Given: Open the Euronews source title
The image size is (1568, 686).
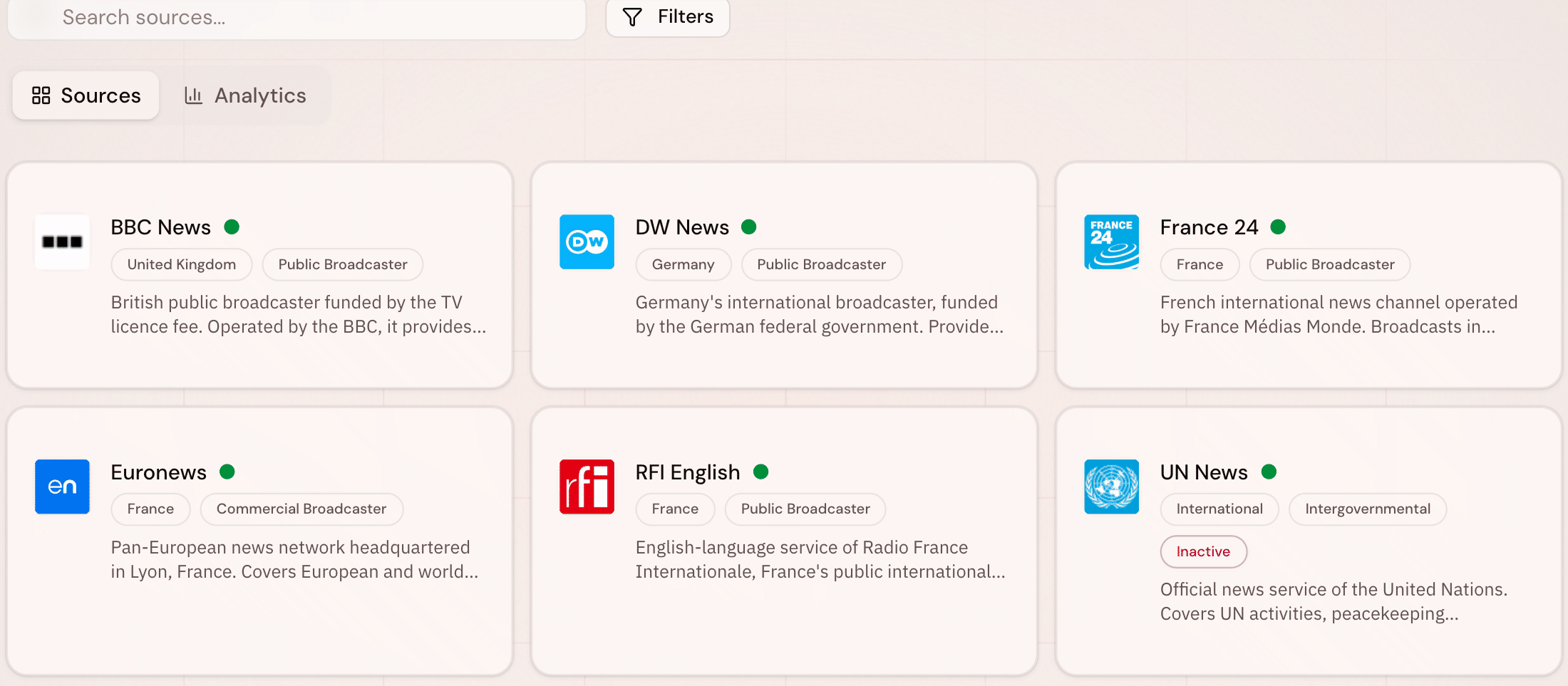Looking at the screenshot, I should [x=158, y=472].
